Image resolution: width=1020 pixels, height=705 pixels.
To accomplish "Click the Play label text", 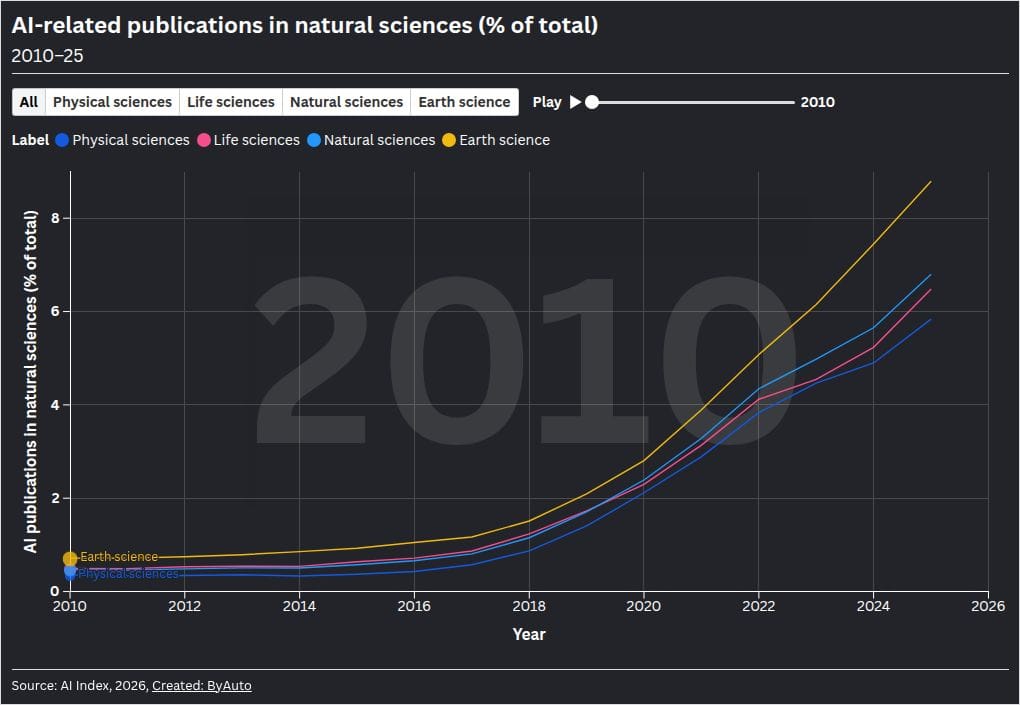I will click(547, 102).
